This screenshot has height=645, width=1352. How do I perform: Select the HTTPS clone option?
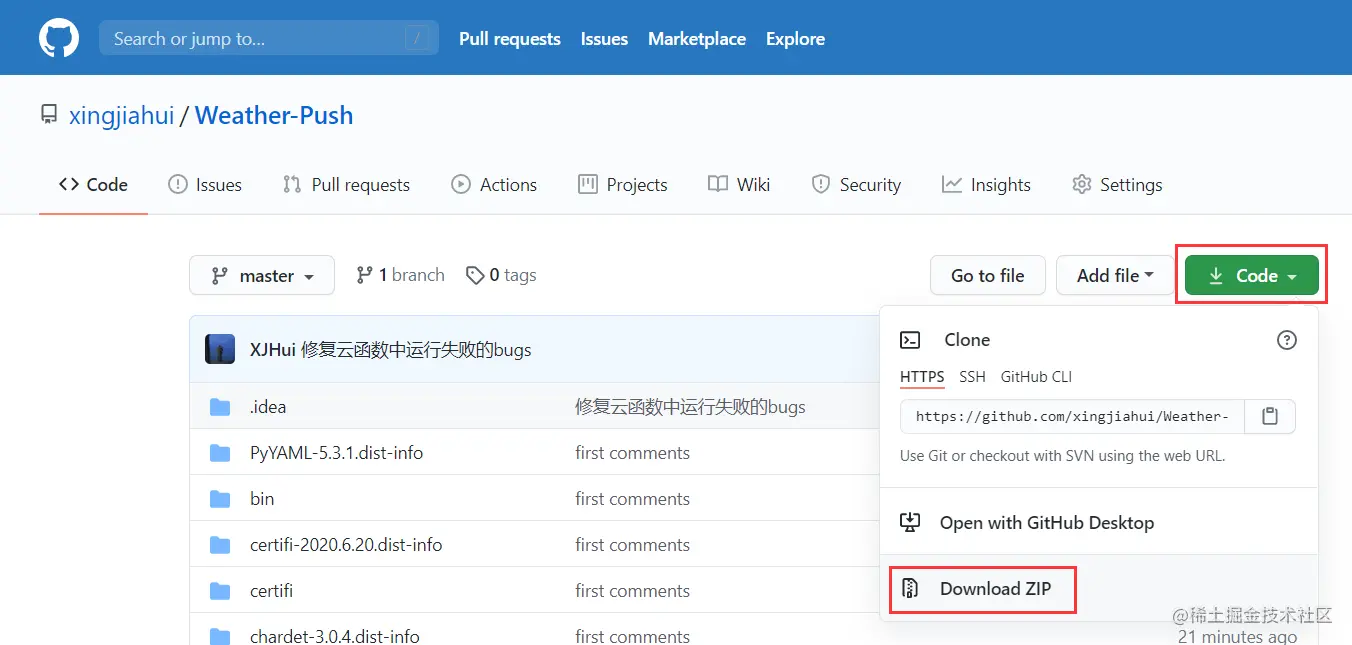[x=922, y=377]
